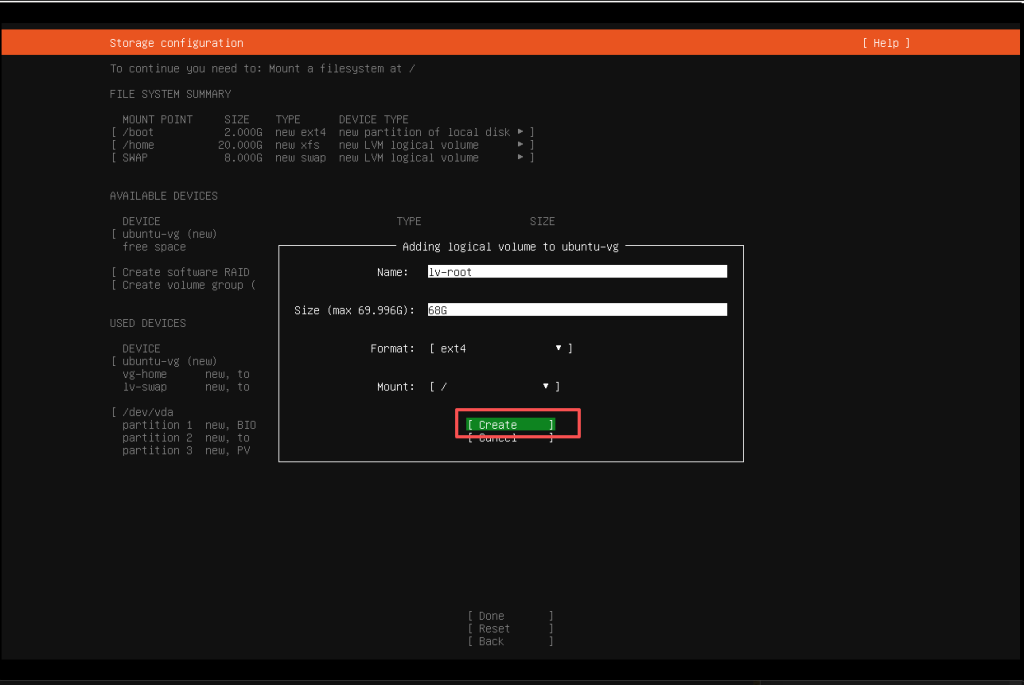Expand the /home filesystem entry arrow
The image size is (1024, 685).
pyautogui.click(x=519, y=144)
